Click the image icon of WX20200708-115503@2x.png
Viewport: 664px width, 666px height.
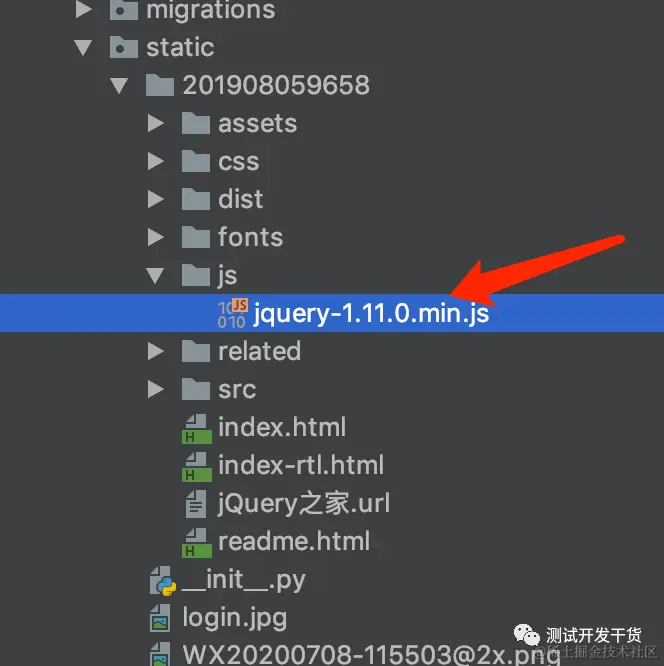coord(160,654)
